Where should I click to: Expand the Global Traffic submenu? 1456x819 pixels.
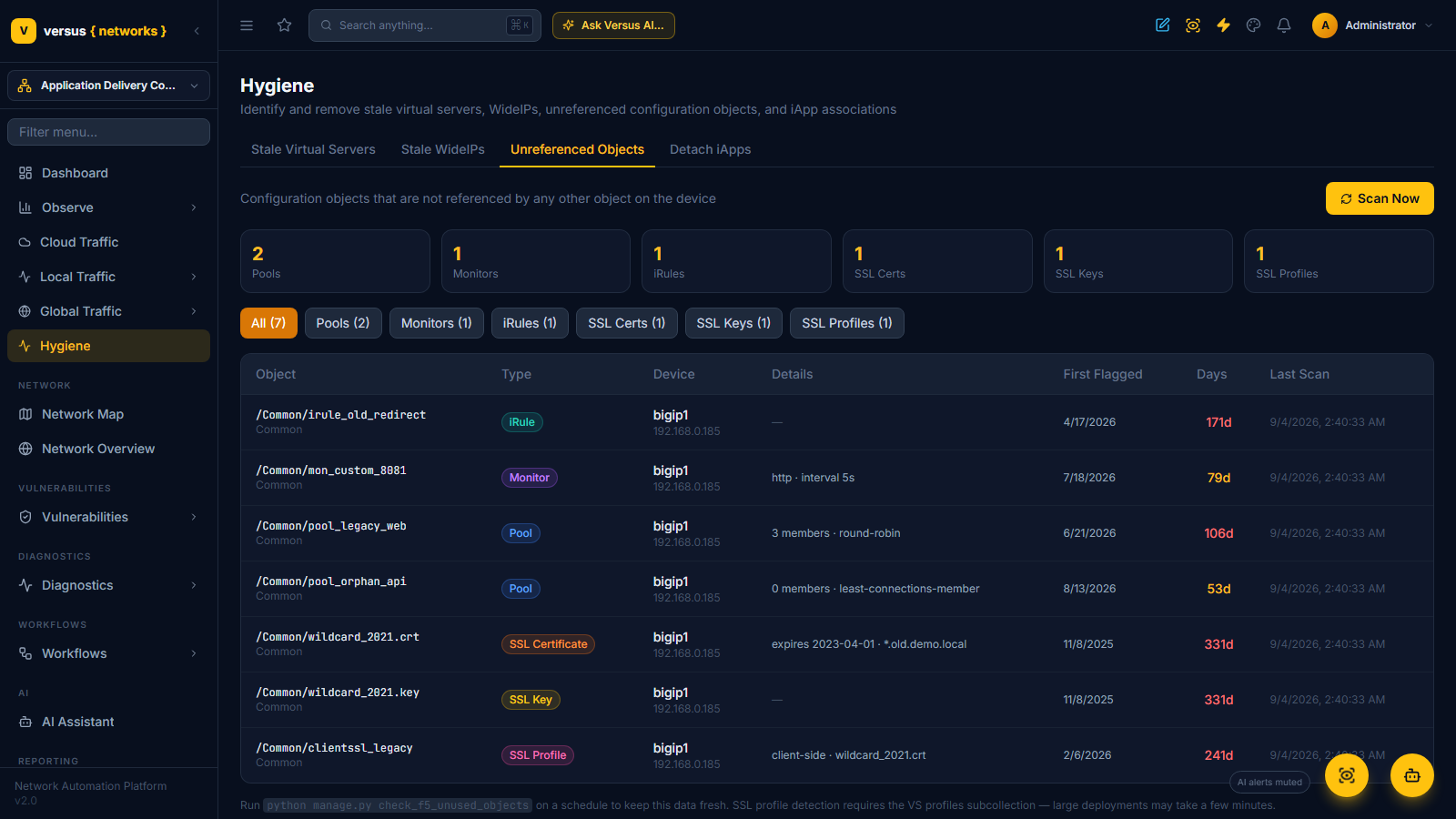(x=108, y=311)
